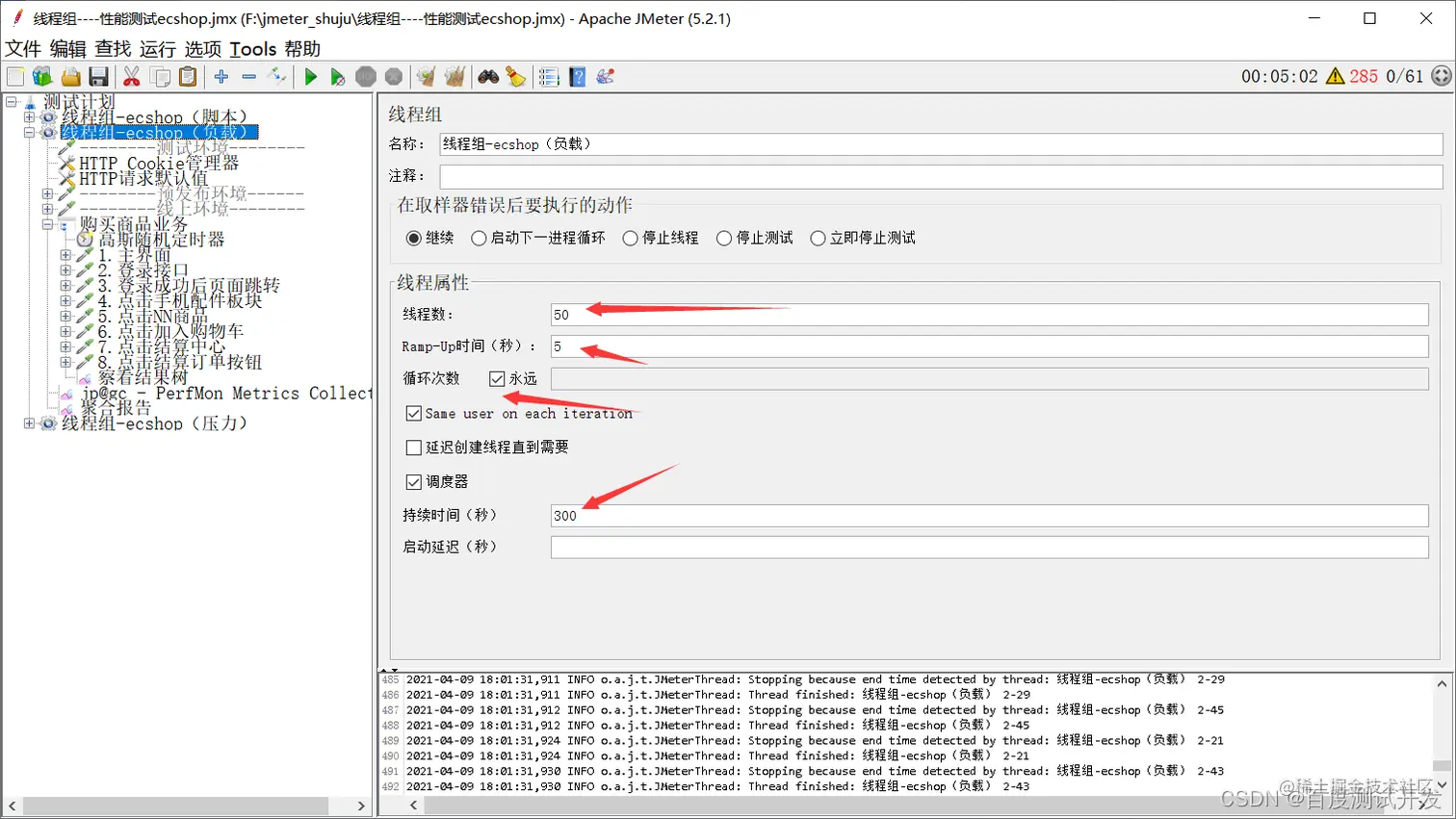1456x819 pixels.
Task: Open the Tools menu
Action: click(253, 49)
